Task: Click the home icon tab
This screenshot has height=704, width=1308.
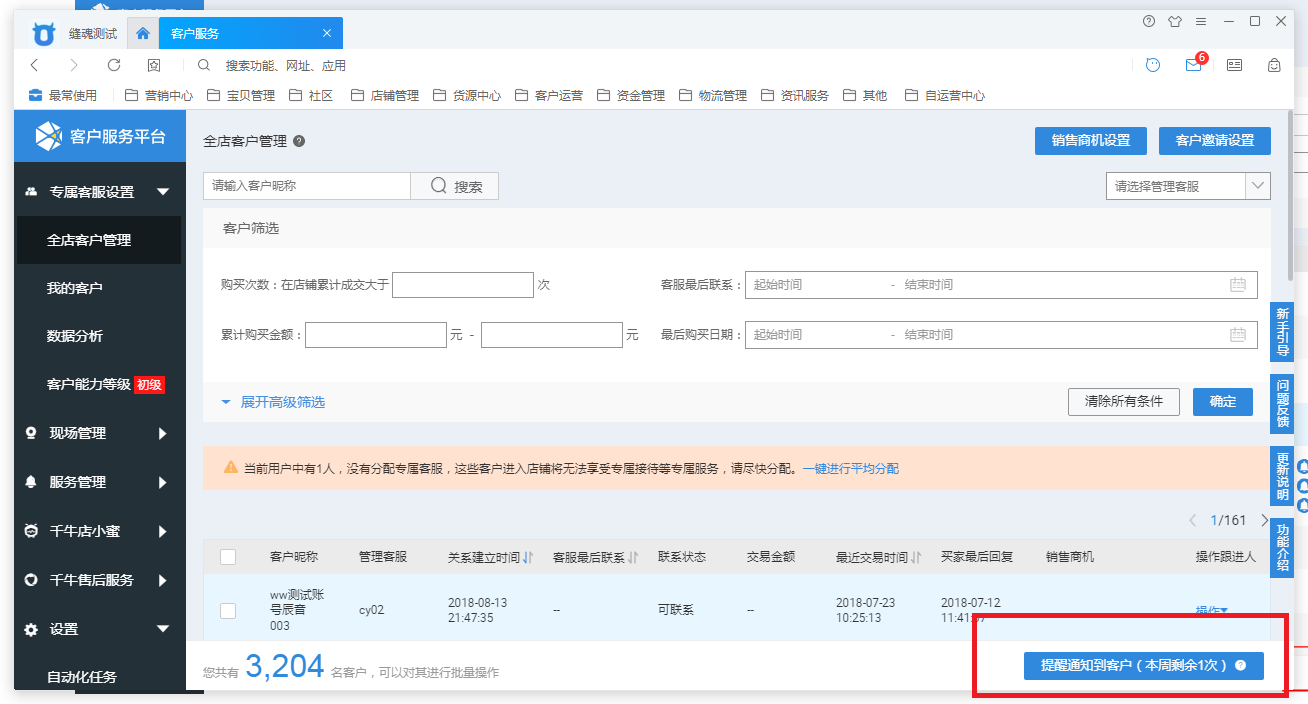Action: (143, 33)
